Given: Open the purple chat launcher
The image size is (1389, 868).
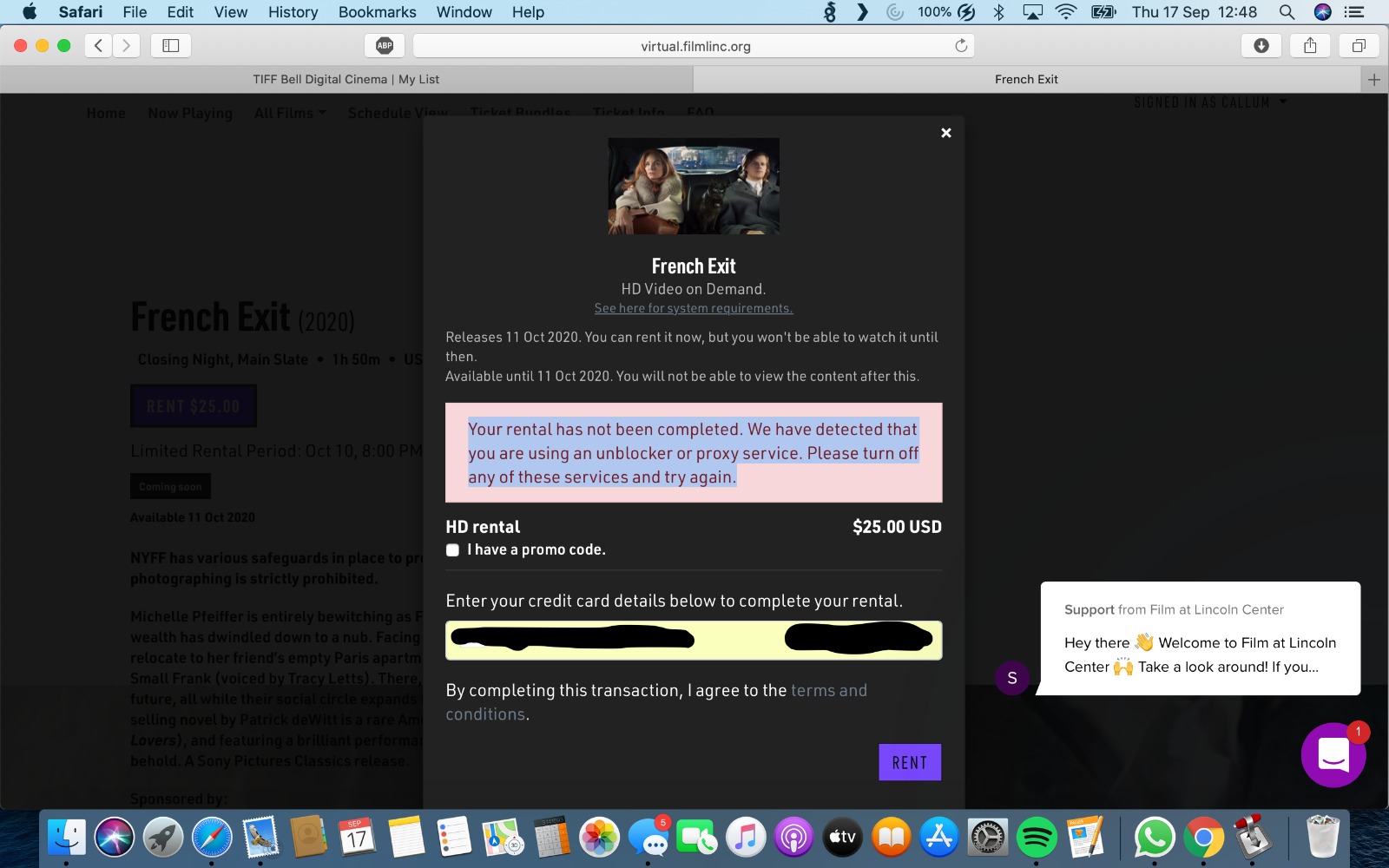Looking at the screenshot, I should pyautogui.click(x=1333, y=755).
